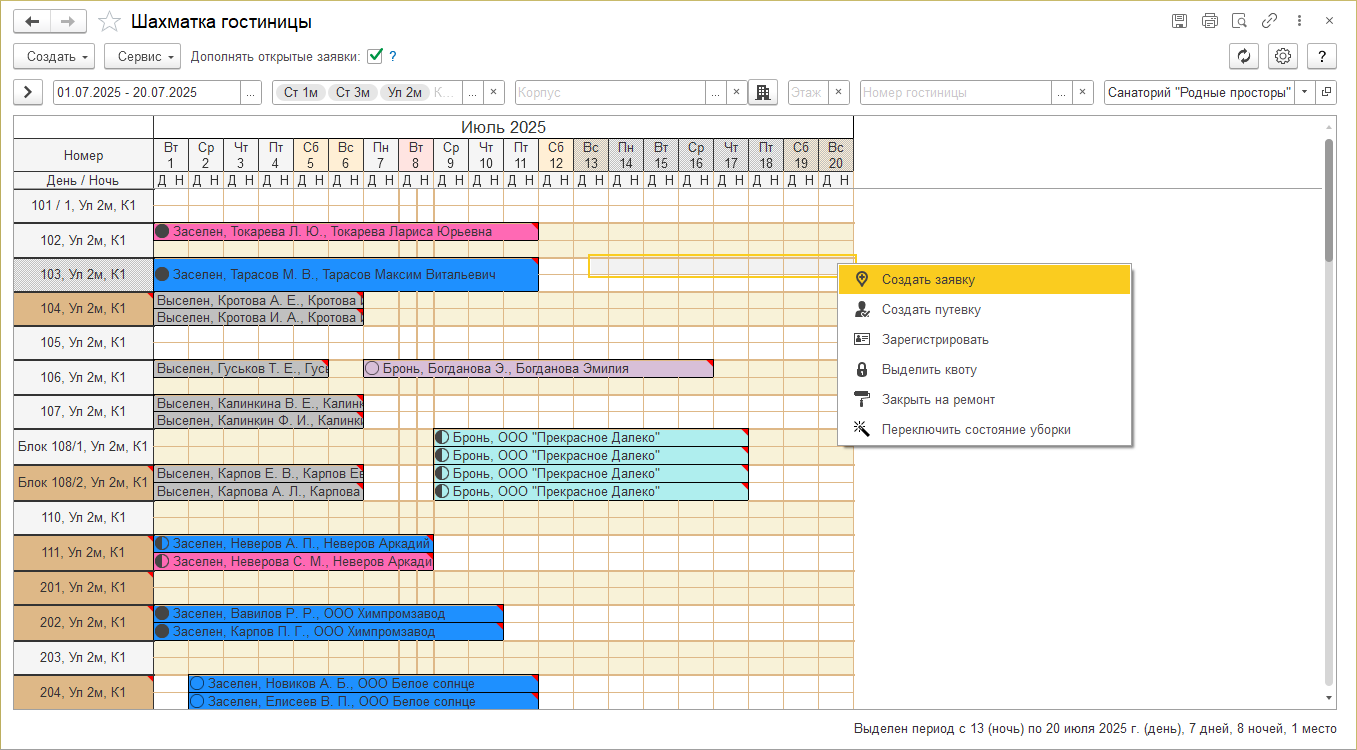Remove the 'Ул 2м' room type chip
The width and height of the screenshot is (1357, 750).
[405, 92]
